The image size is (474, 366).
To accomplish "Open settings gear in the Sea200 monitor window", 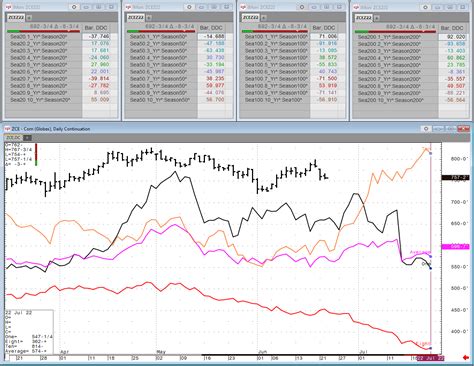I will (425, 7).
